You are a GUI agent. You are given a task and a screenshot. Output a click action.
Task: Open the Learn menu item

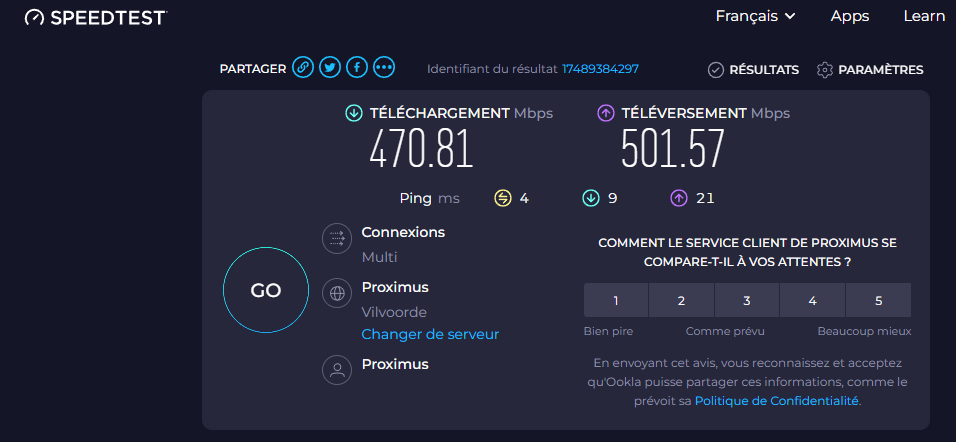(x=924, y=16)
